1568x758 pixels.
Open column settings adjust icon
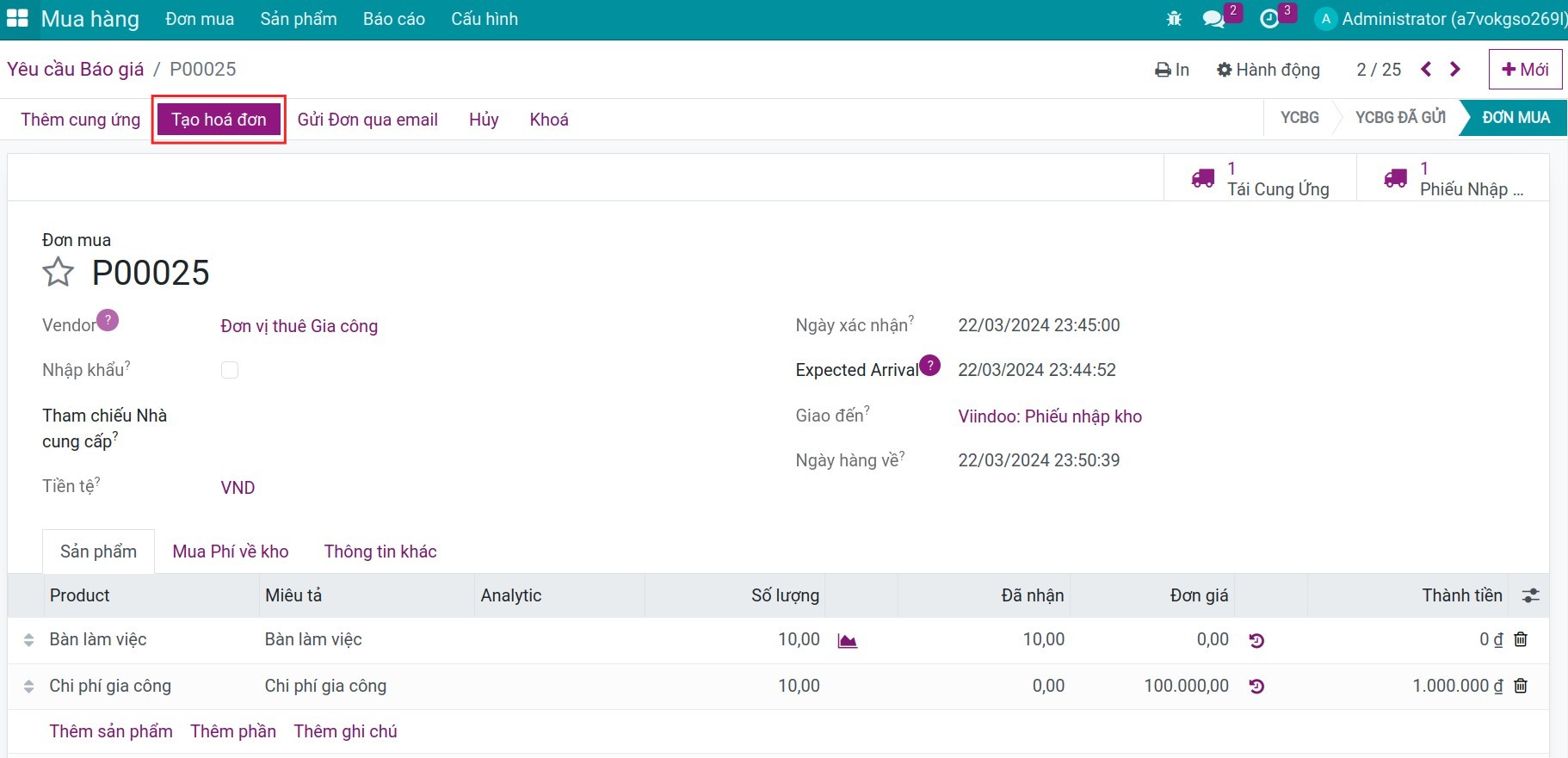click(1531, 595)
